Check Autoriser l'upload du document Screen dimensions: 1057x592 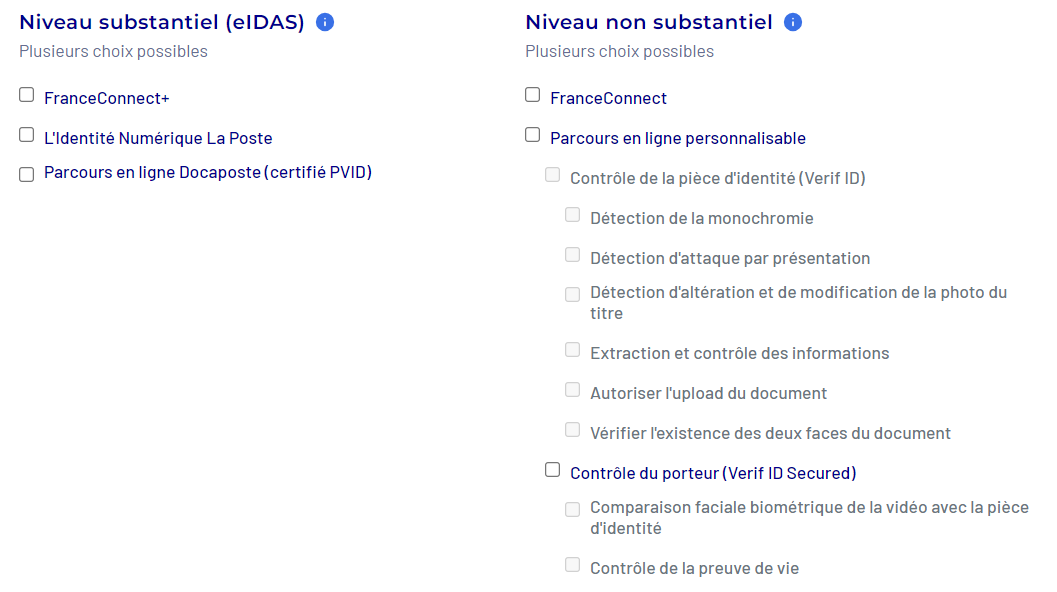[x=573, y=390]
